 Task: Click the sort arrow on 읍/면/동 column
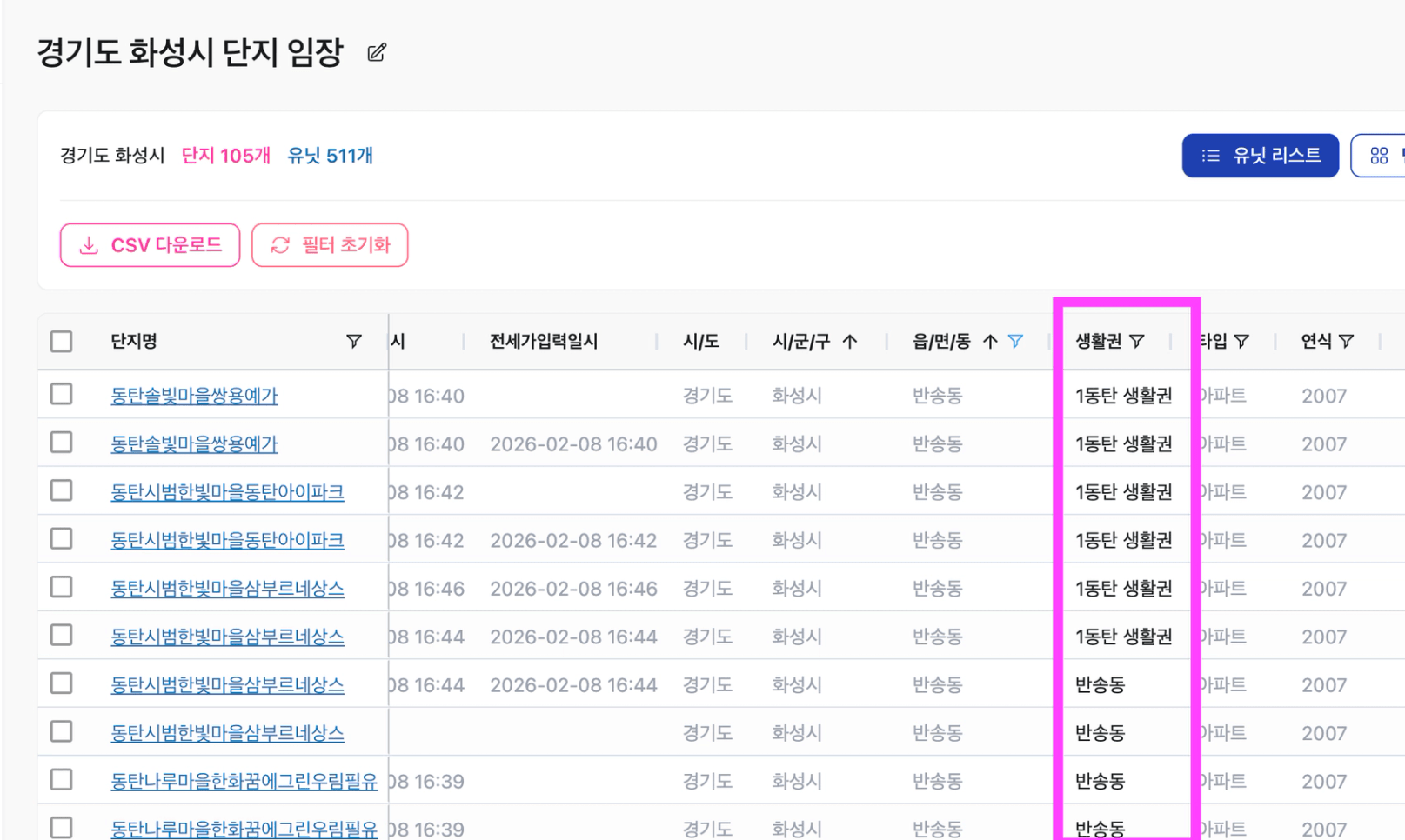coord(990,341)
